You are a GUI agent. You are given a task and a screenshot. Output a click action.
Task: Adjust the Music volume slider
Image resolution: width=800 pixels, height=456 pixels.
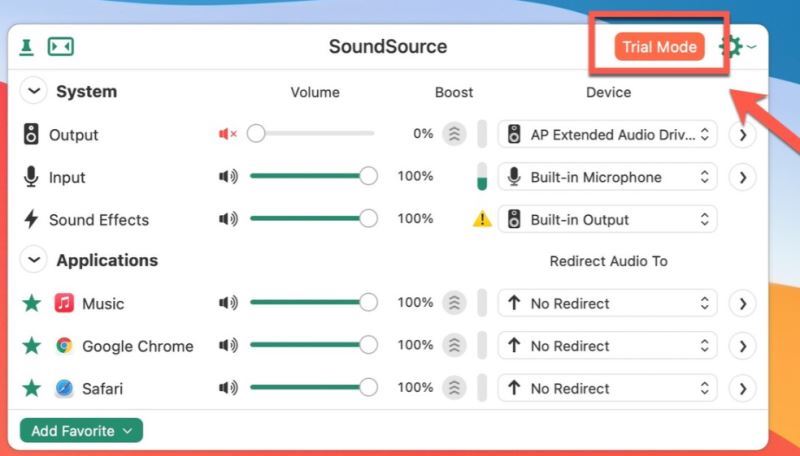[313, 302]
